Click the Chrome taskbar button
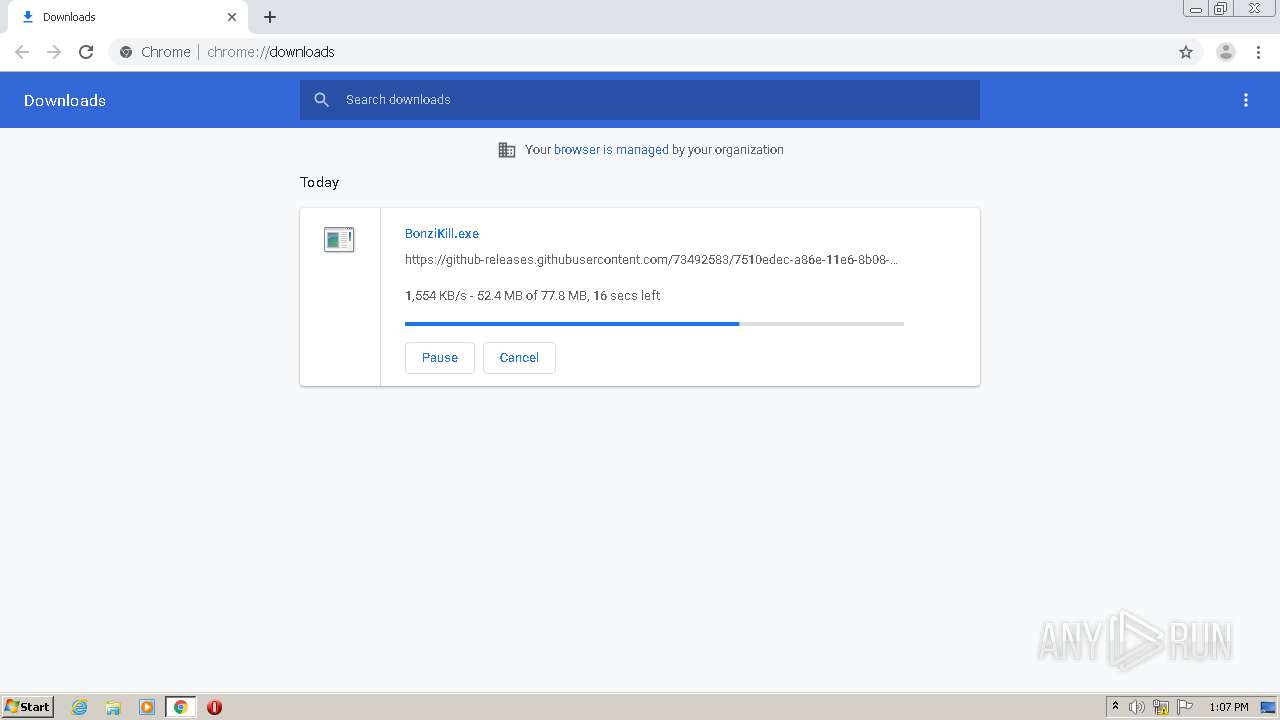The image size is (1280, 720). pos(180,707)
